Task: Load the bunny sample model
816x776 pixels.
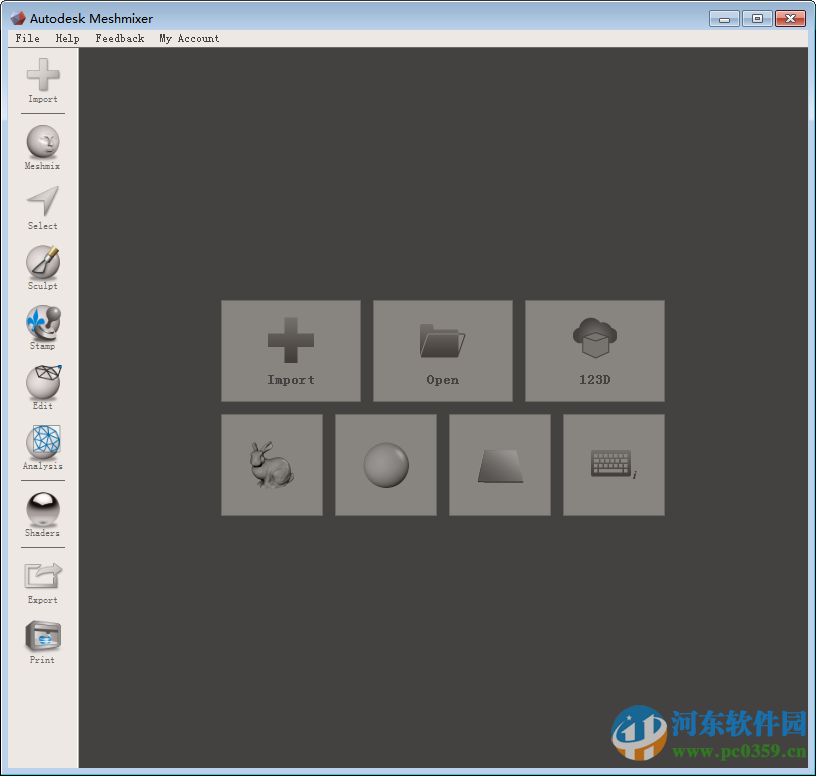Action: tap(272, 465)
